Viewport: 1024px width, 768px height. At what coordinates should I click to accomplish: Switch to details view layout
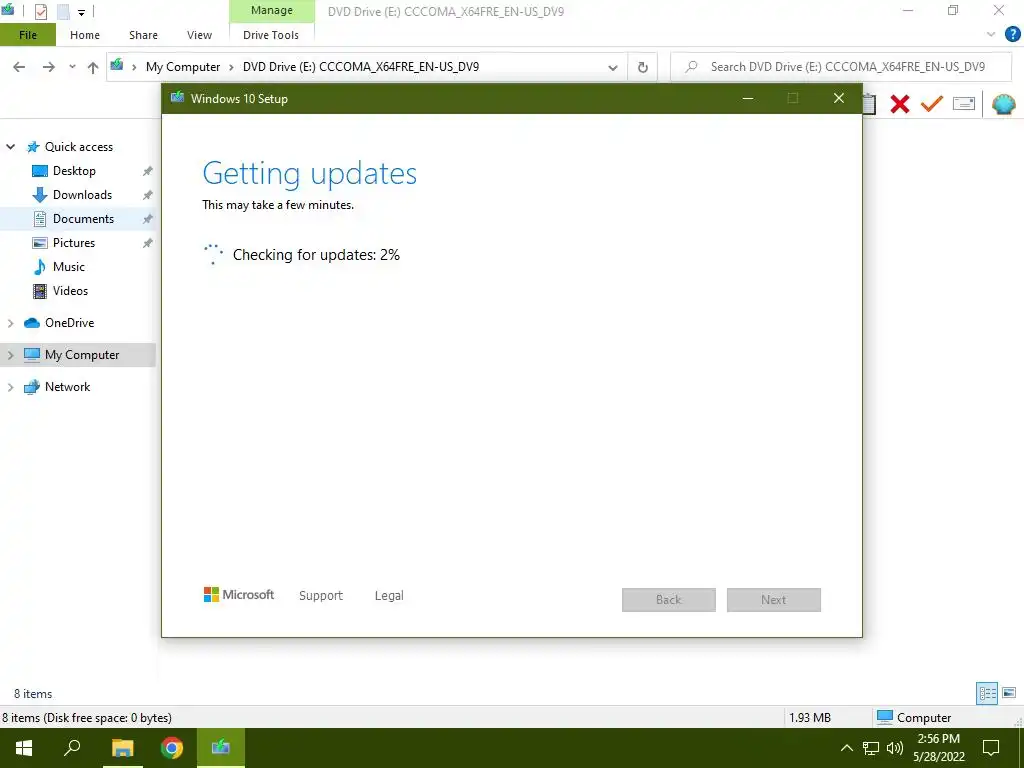[987, 693]
